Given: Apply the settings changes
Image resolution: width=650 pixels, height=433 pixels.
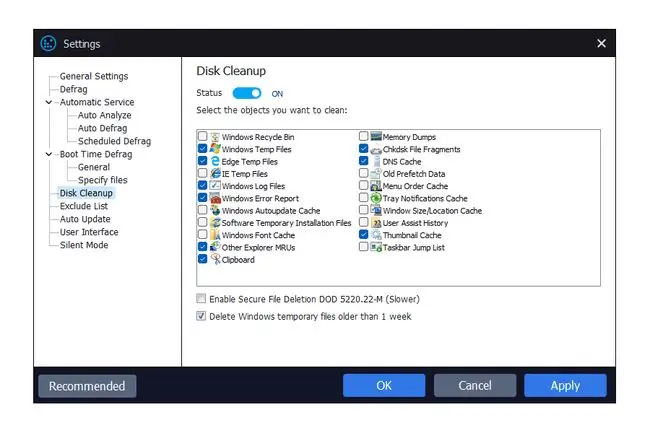Looking at the screenshot, I should pos(565,385).
